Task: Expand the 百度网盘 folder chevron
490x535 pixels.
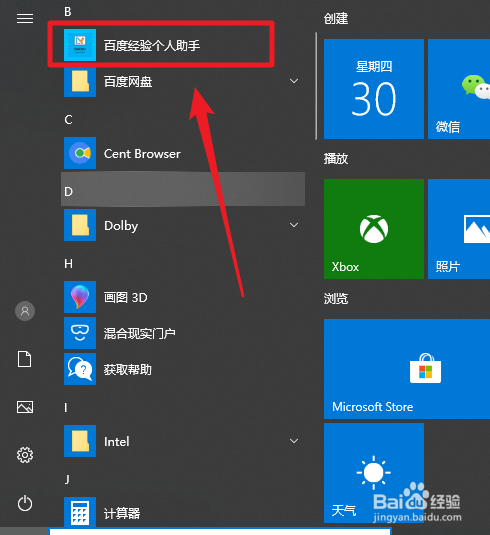Action: pos(294,81)
